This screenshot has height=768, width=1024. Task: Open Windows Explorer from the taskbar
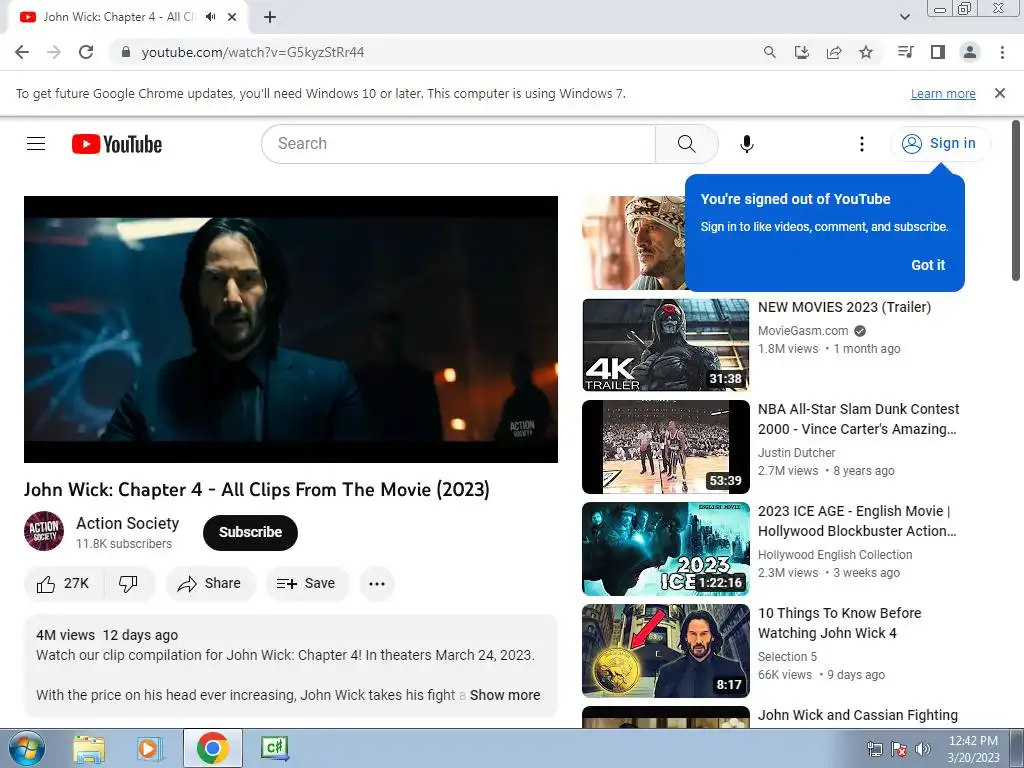(x=88, y=748)
